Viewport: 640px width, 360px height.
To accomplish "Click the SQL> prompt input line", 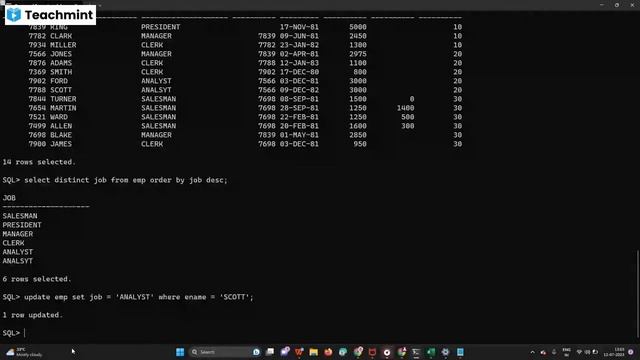I will (13, 333).
